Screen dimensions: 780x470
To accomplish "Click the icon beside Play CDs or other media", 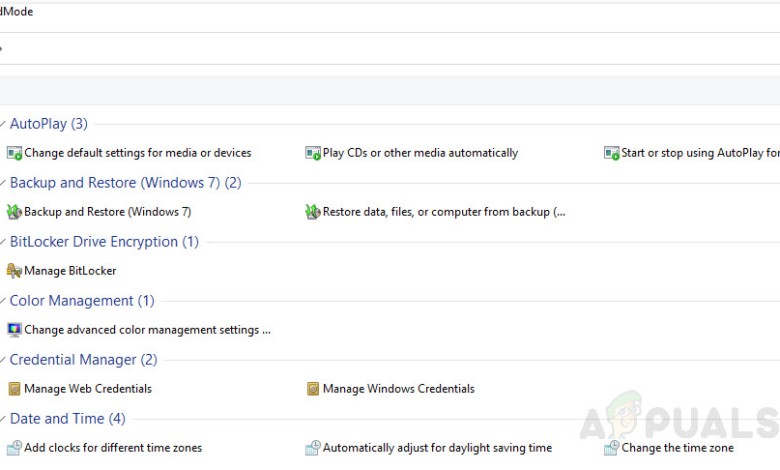I will [x=313, y=153].
